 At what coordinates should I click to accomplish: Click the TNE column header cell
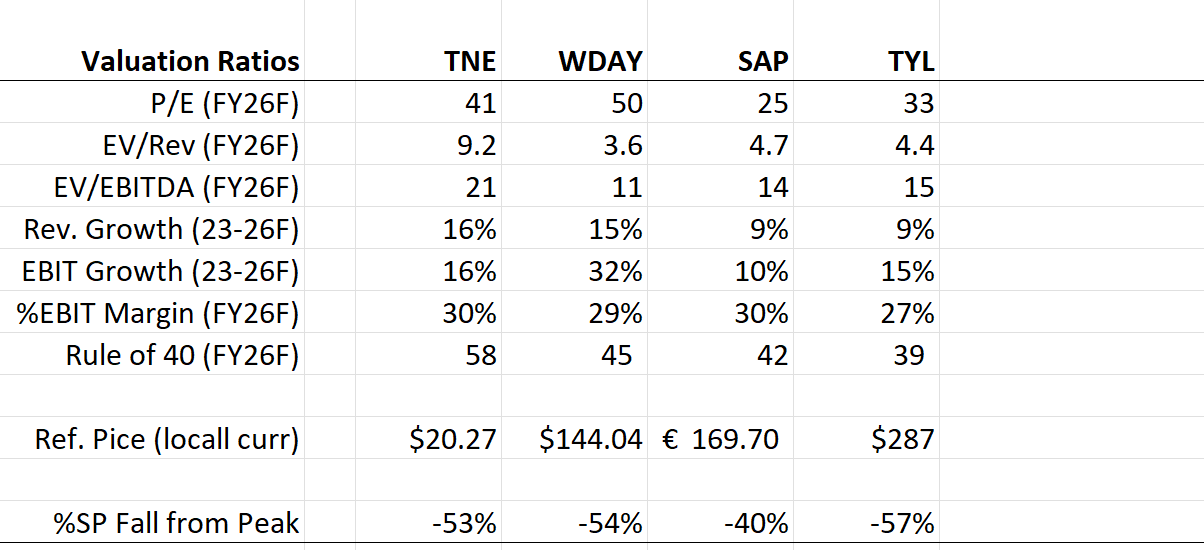(469, 61)
